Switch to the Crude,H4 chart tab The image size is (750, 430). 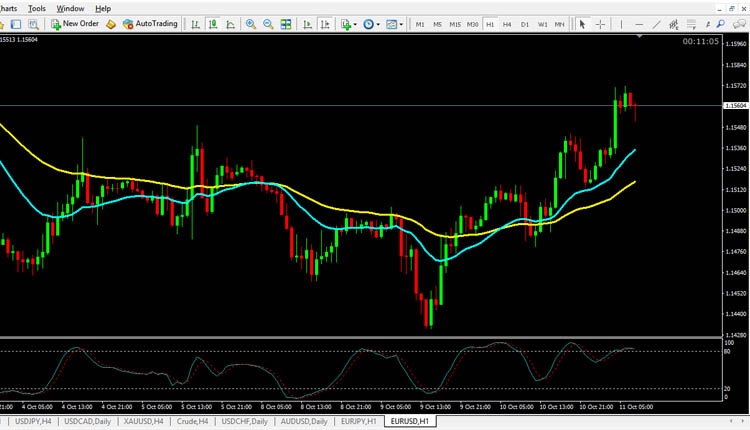pyautogui.click(x=192, y=421)
